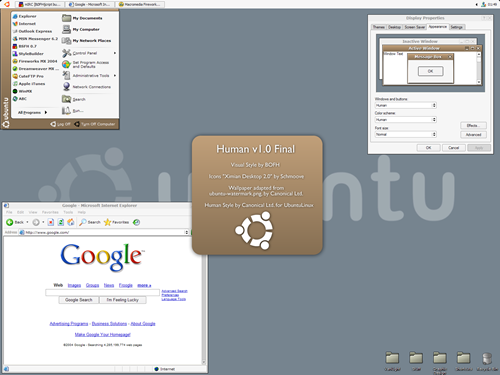The width and height of the screenshot is (500, 375).
Task: Click Log Off in the start menu
Action: [x=61, y=124]
